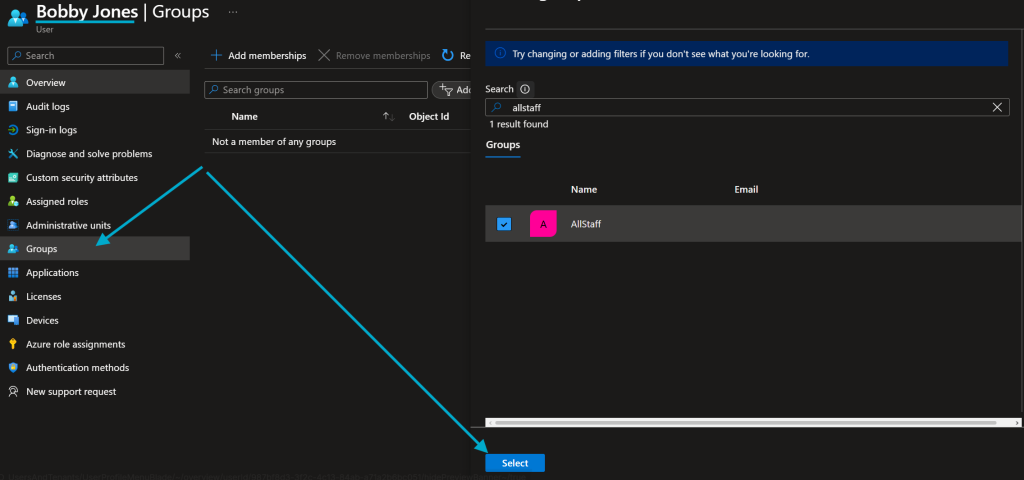Click the Licenses icon
This screenshot has width=1024, height=480.
tap(14, 297)
